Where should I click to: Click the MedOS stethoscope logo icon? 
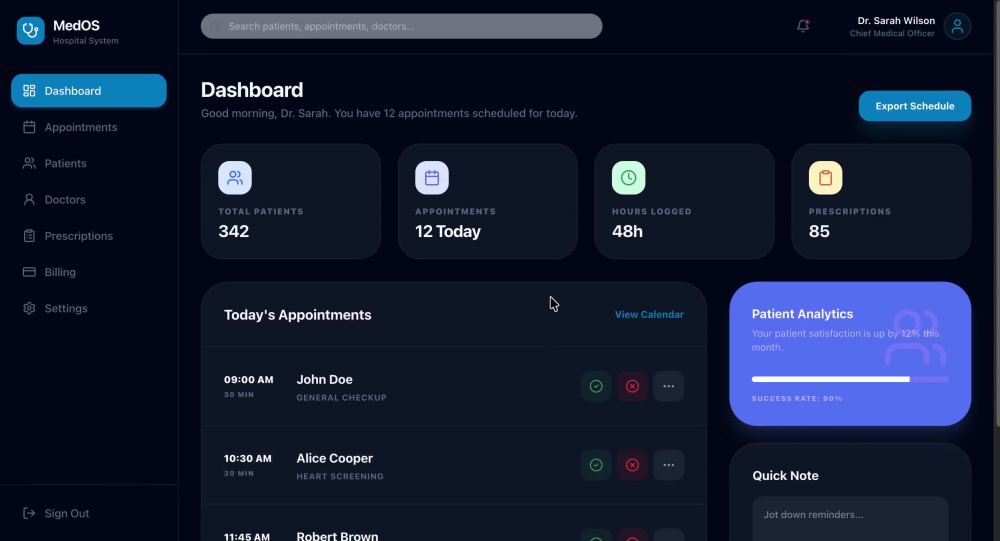[x=31, y=31]
